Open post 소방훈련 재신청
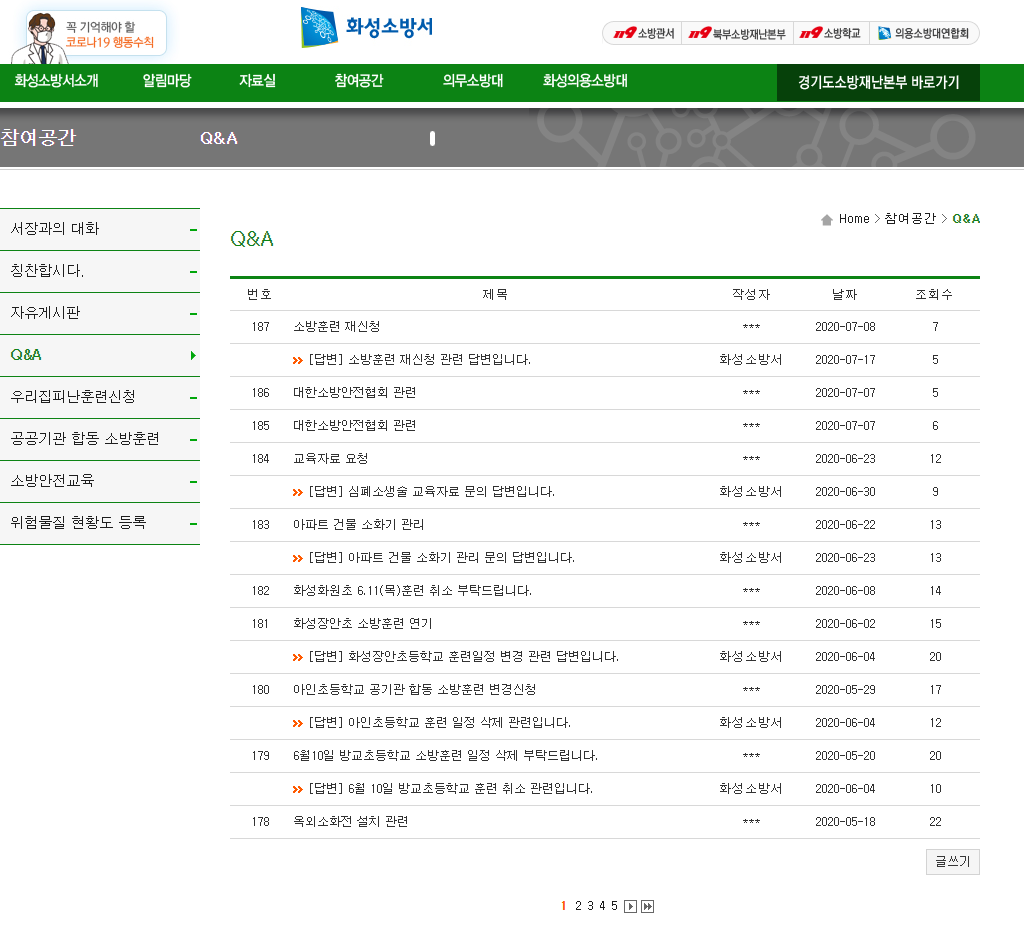Image resolution: width=1024 pixels, height=931 pixels. pos(337,326)
